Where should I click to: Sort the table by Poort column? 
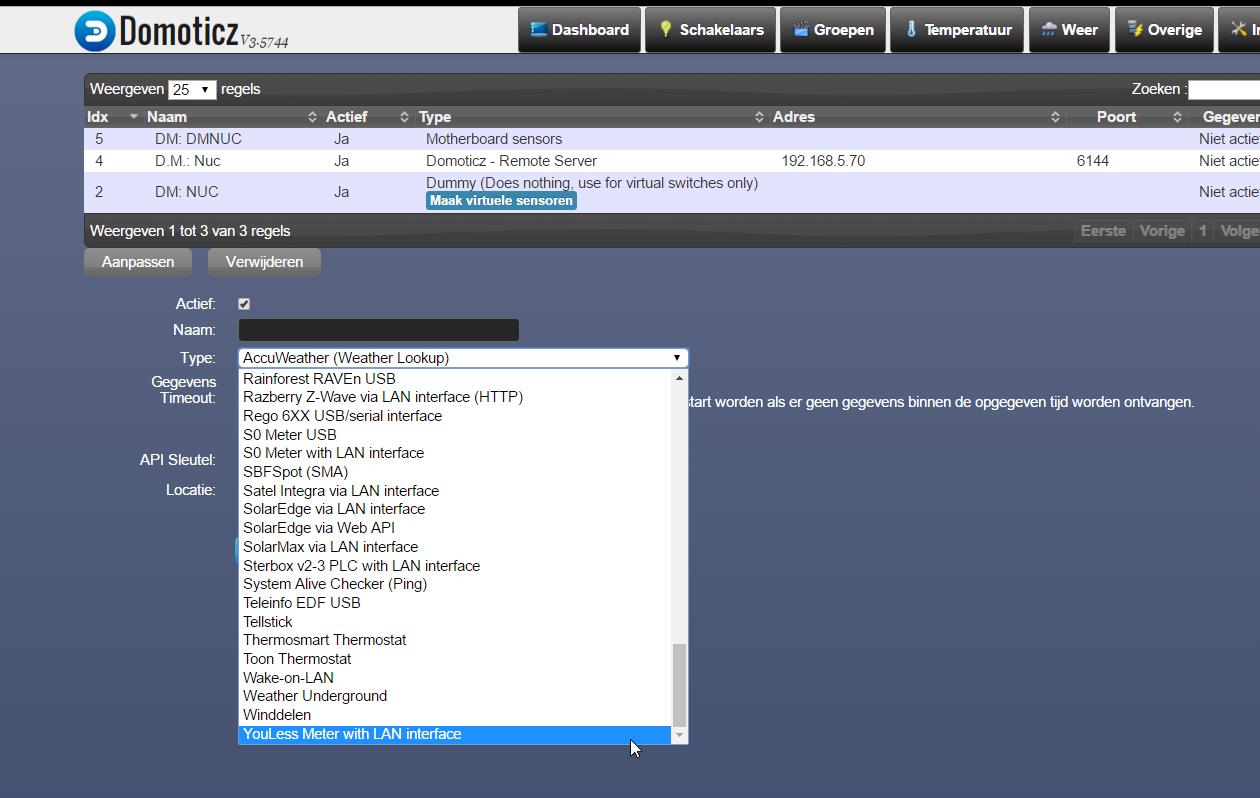click(1126, 117)
